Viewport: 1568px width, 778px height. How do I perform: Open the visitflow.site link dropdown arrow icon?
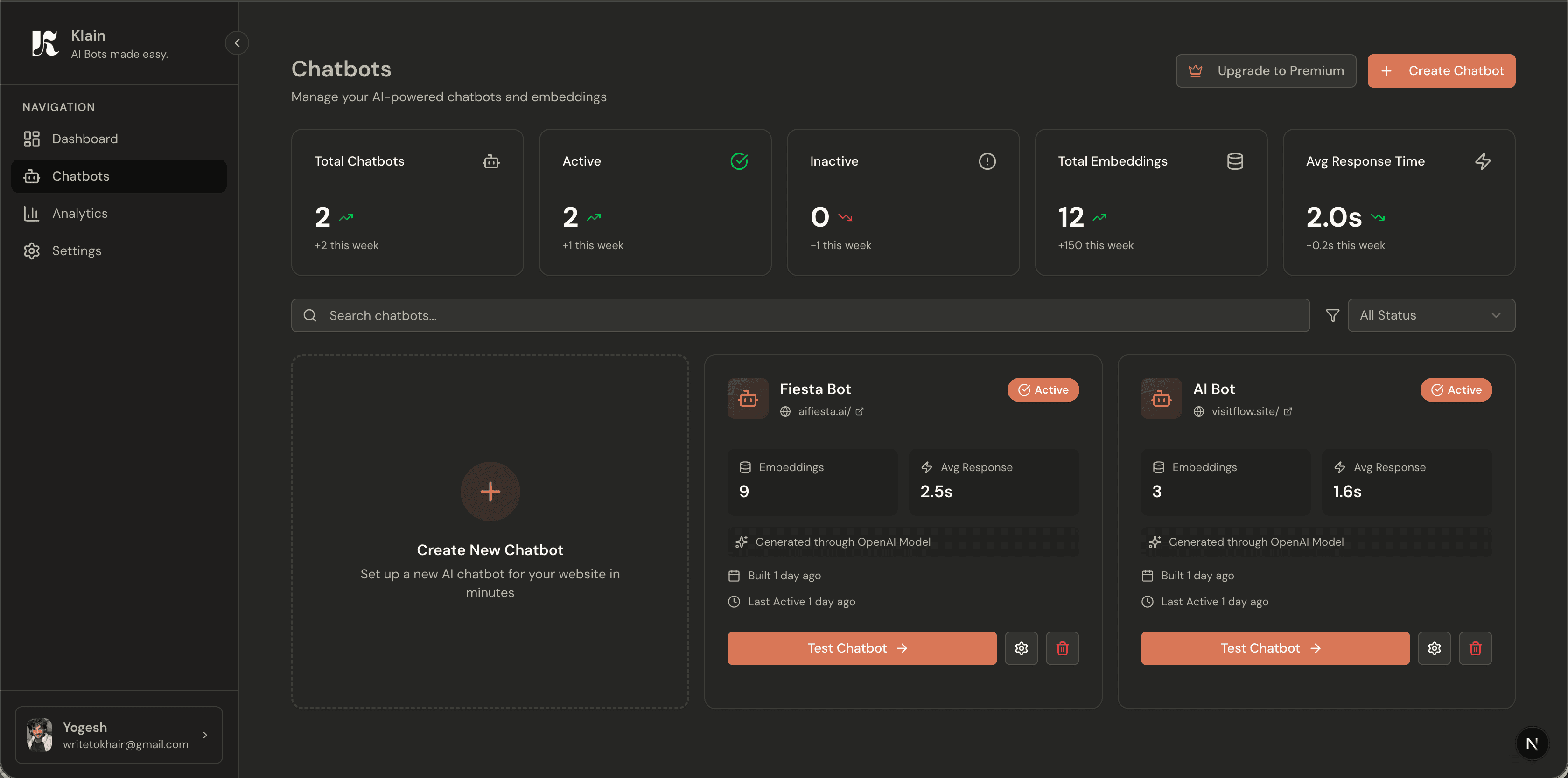point(1288,411)
